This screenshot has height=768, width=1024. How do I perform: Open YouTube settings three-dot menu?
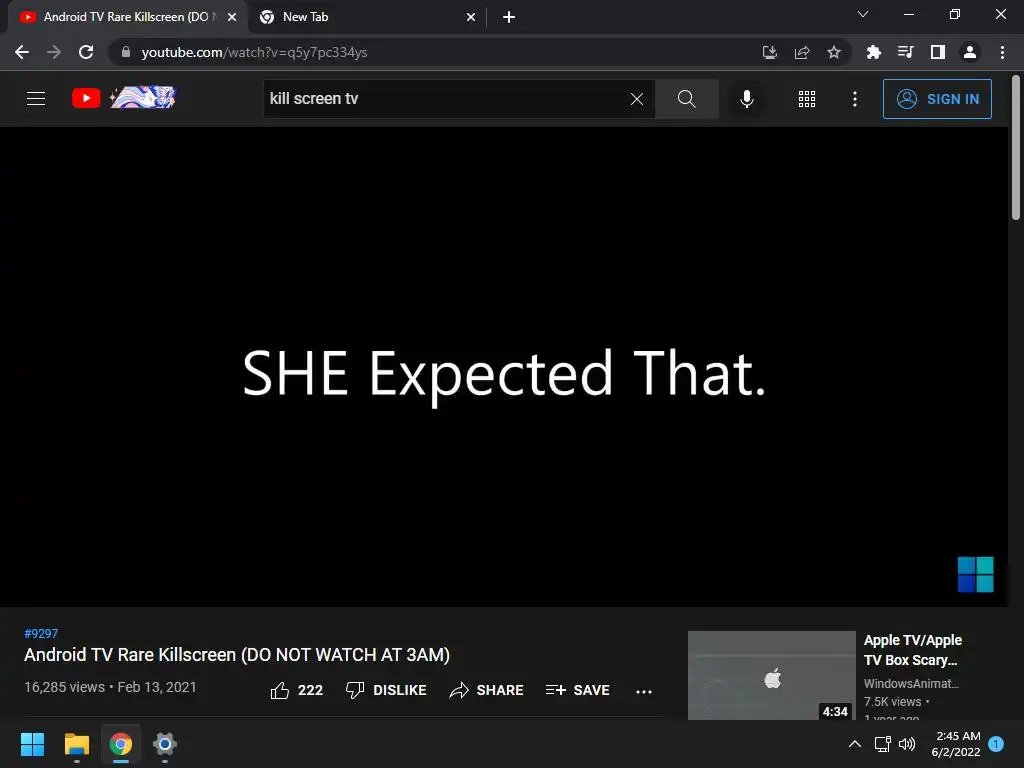(855, 99)
